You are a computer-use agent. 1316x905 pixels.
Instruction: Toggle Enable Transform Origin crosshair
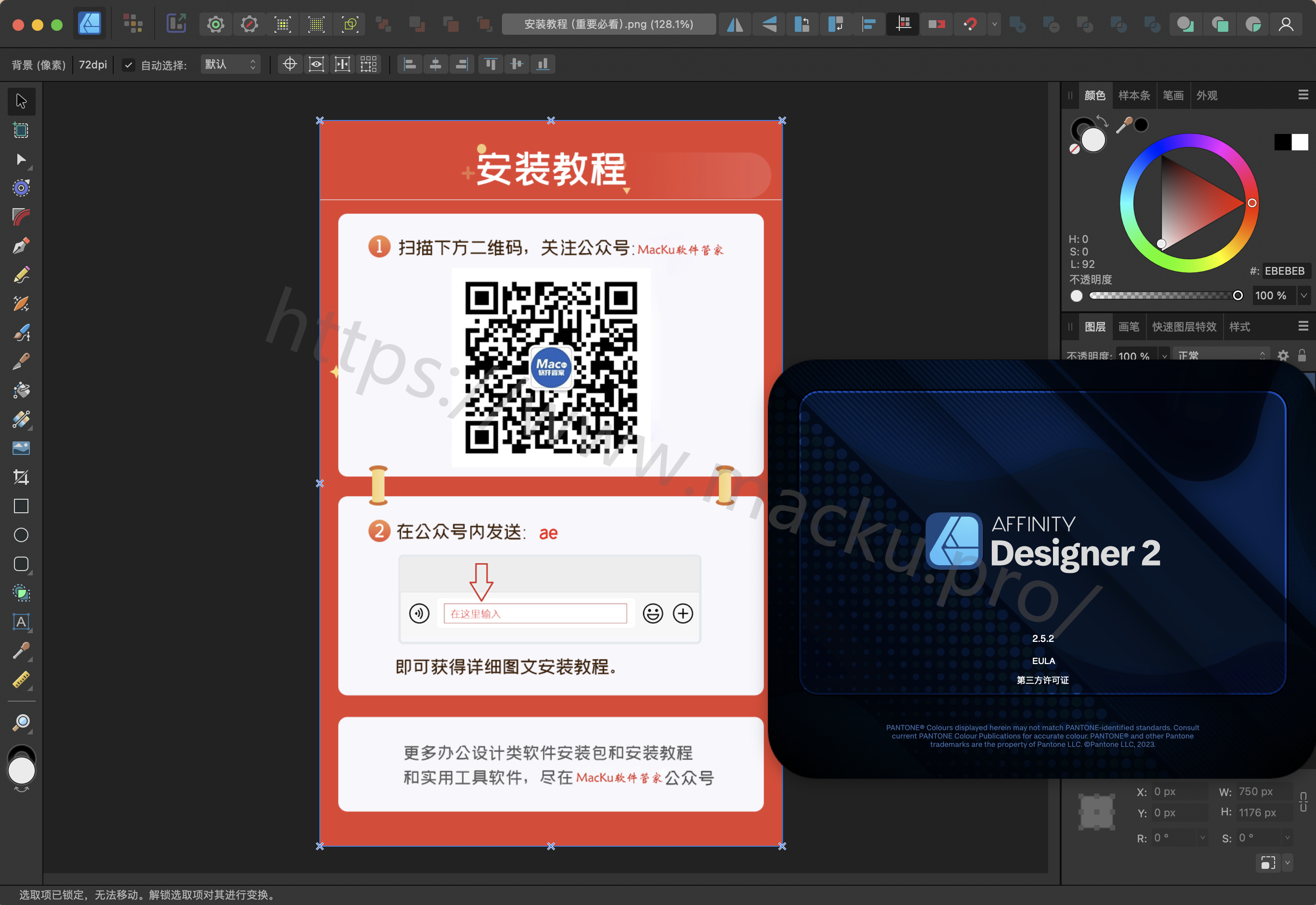pos(290,64)
